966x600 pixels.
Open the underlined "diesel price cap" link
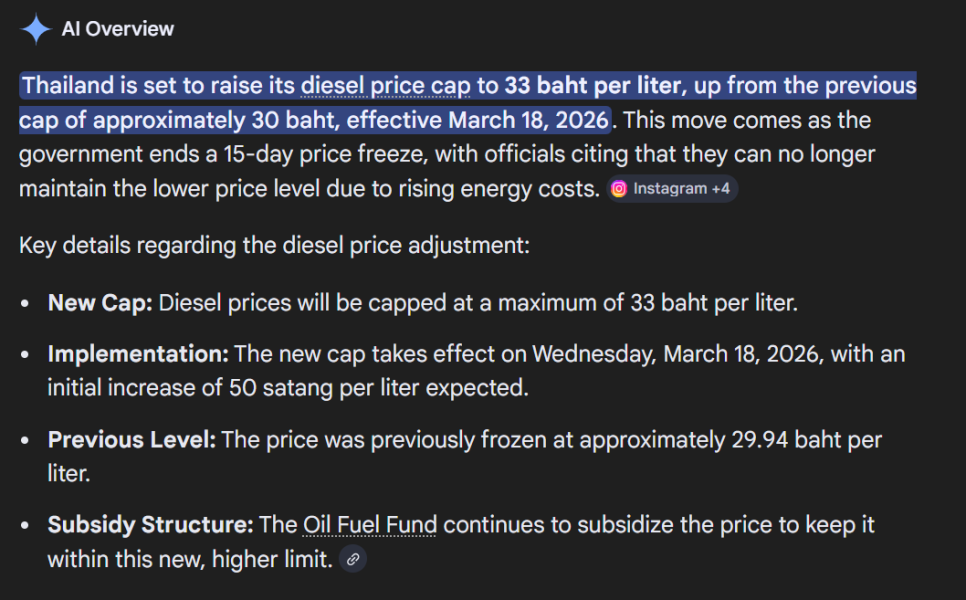point(385,86)
